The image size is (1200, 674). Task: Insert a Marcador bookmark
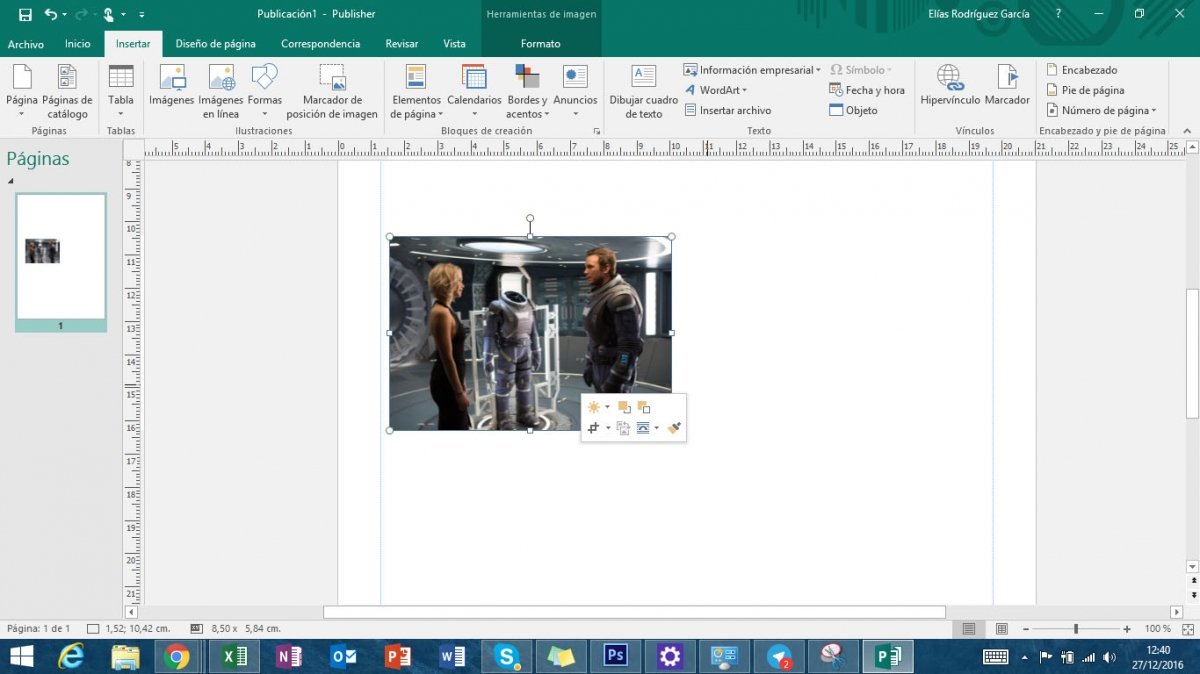(x=1007, y=85)
